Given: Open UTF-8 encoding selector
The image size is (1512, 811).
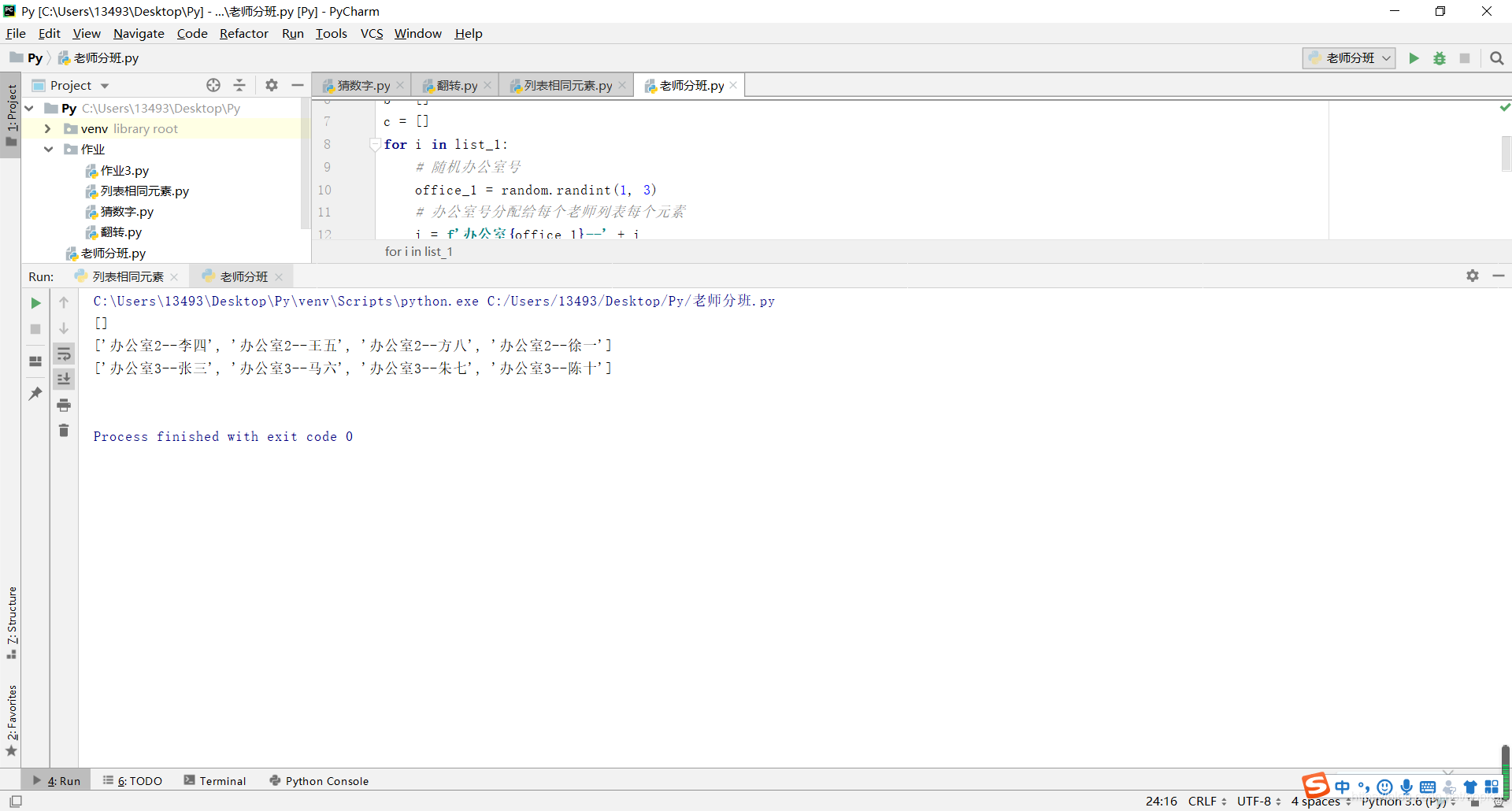Looking at the screenshot, I should point(1258,802).
